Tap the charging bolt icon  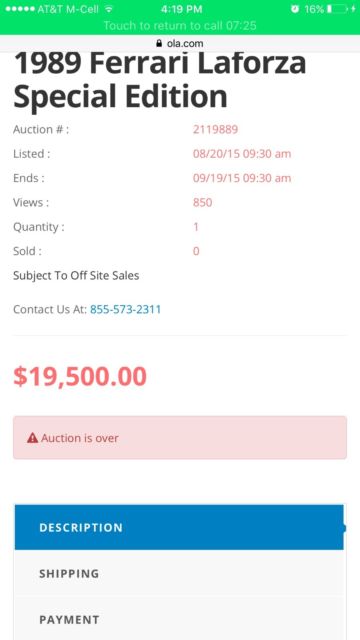tap(353, 9)
